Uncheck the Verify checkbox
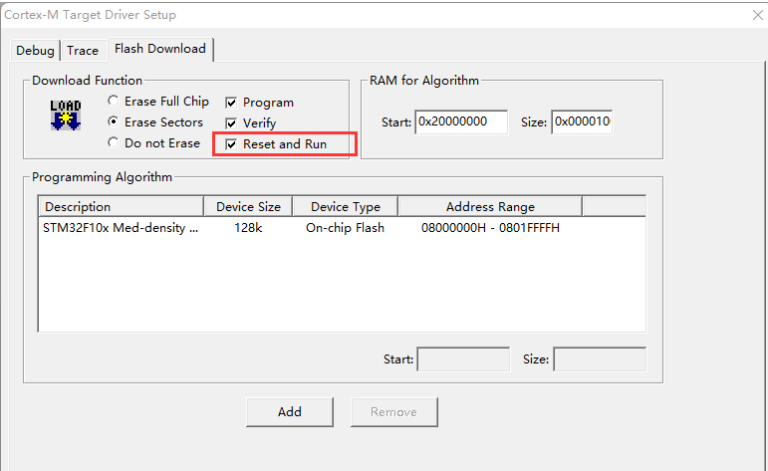768x471 pixels. pos(231,123)
